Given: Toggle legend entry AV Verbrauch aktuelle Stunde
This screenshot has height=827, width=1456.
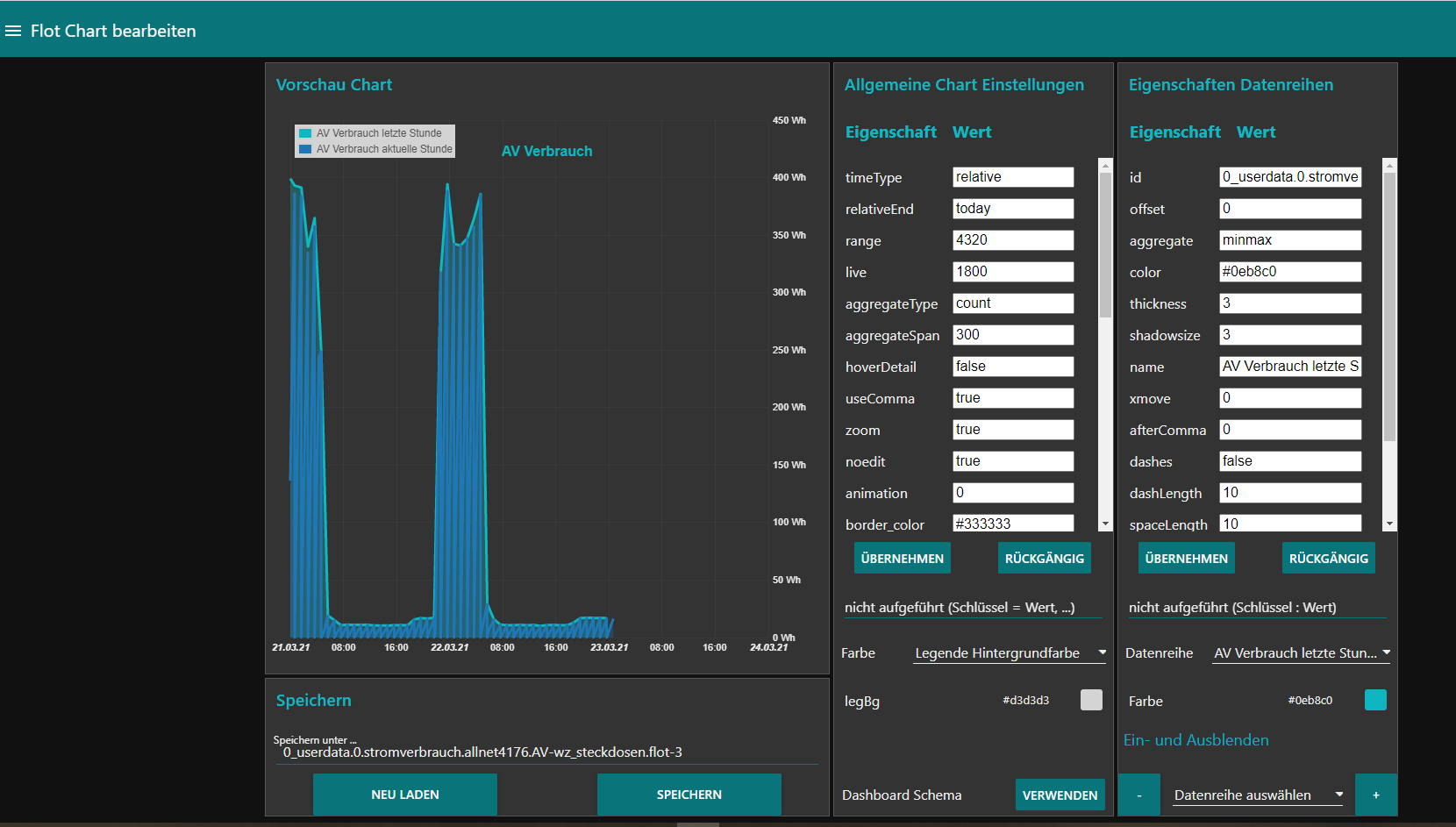Looking at the screenshot, I should click(376, 149).
